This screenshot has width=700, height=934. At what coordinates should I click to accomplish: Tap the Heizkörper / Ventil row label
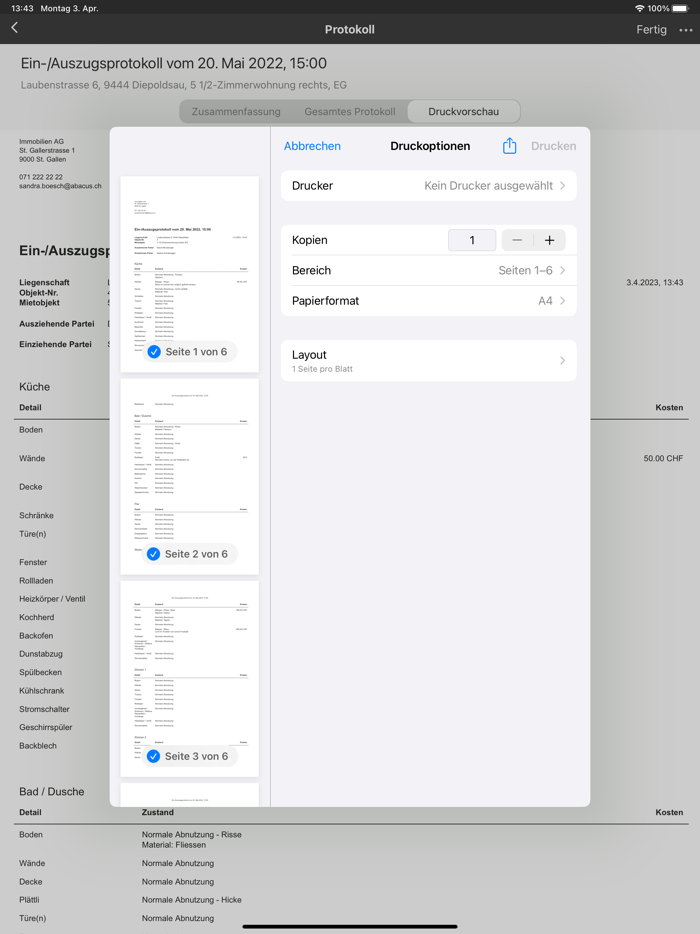pos(52,599)
